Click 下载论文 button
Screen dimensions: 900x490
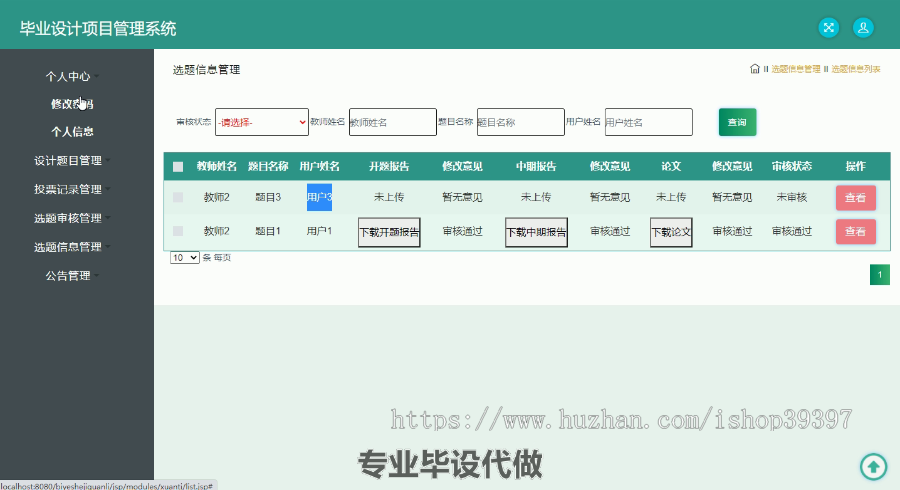click(x=671, y=232)
